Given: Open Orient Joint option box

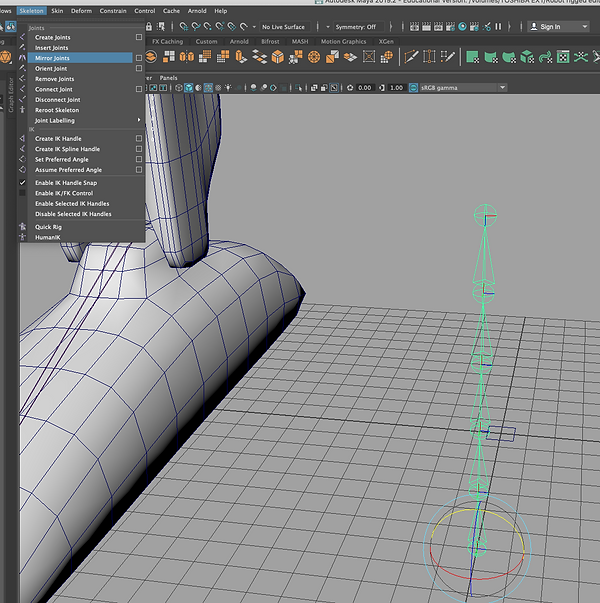Looking at the screenshot, I should (139, 68).
